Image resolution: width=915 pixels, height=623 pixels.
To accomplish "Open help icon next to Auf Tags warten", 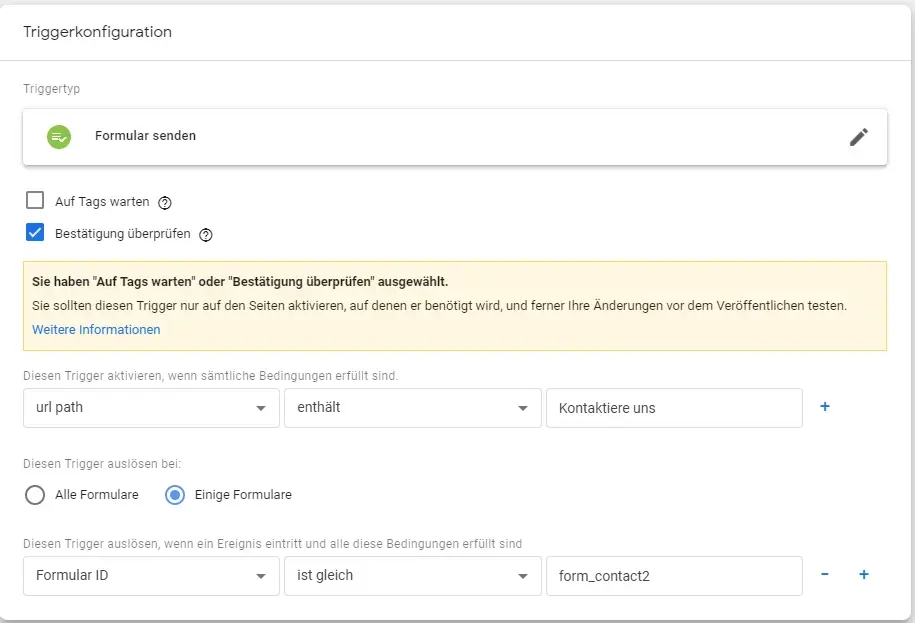I will (166, 203).
